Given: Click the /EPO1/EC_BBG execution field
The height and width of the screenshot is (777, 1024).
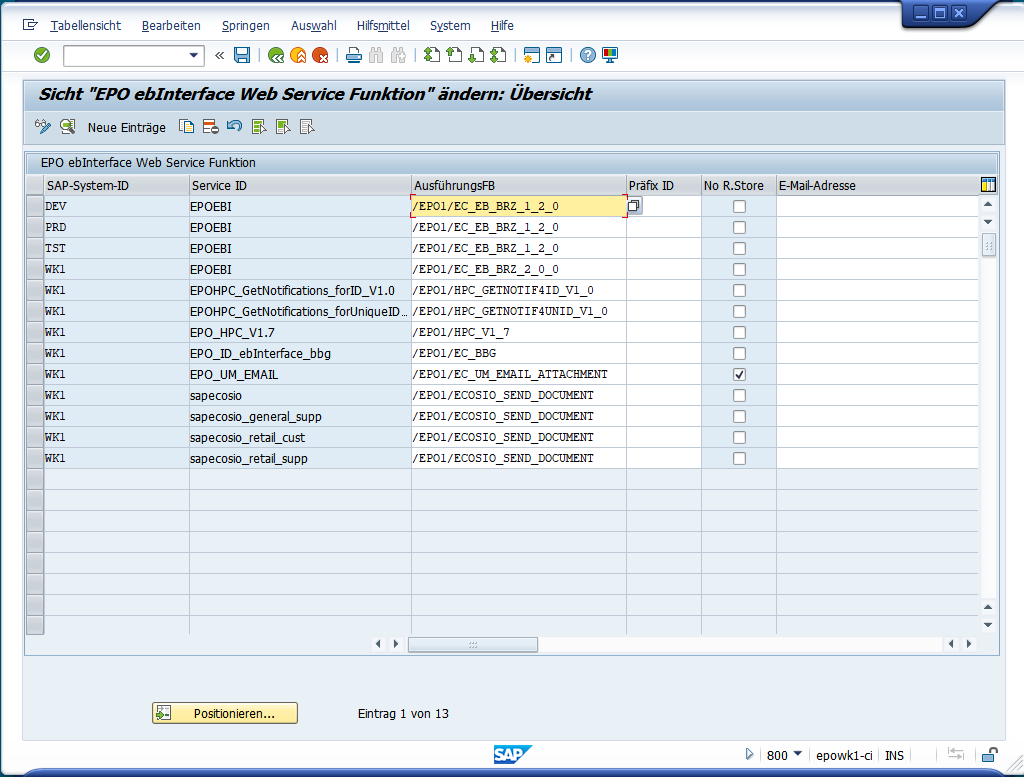Looking at the screenshot, I should pos(519,353).
